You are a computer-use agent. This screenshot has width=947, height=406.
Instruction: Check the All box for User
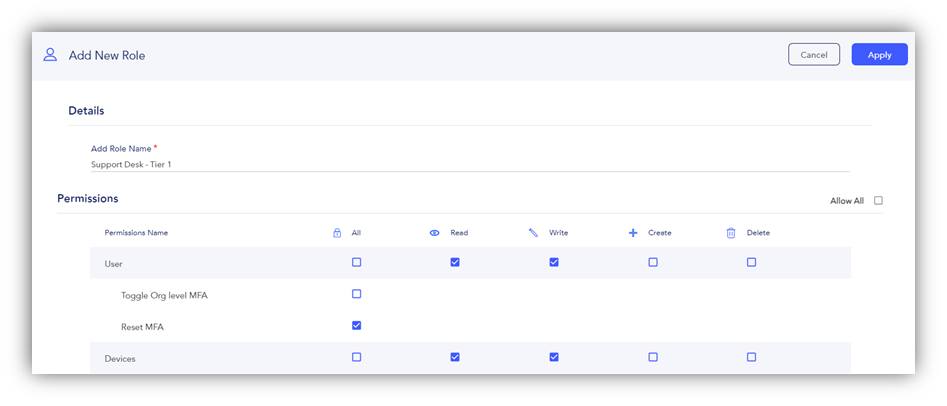click(x=356, y=262)
